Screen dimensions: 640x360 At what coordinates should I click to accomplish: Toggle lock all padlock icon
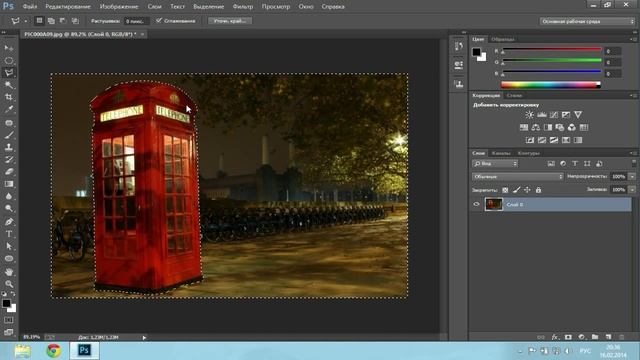tap(538, 190)
